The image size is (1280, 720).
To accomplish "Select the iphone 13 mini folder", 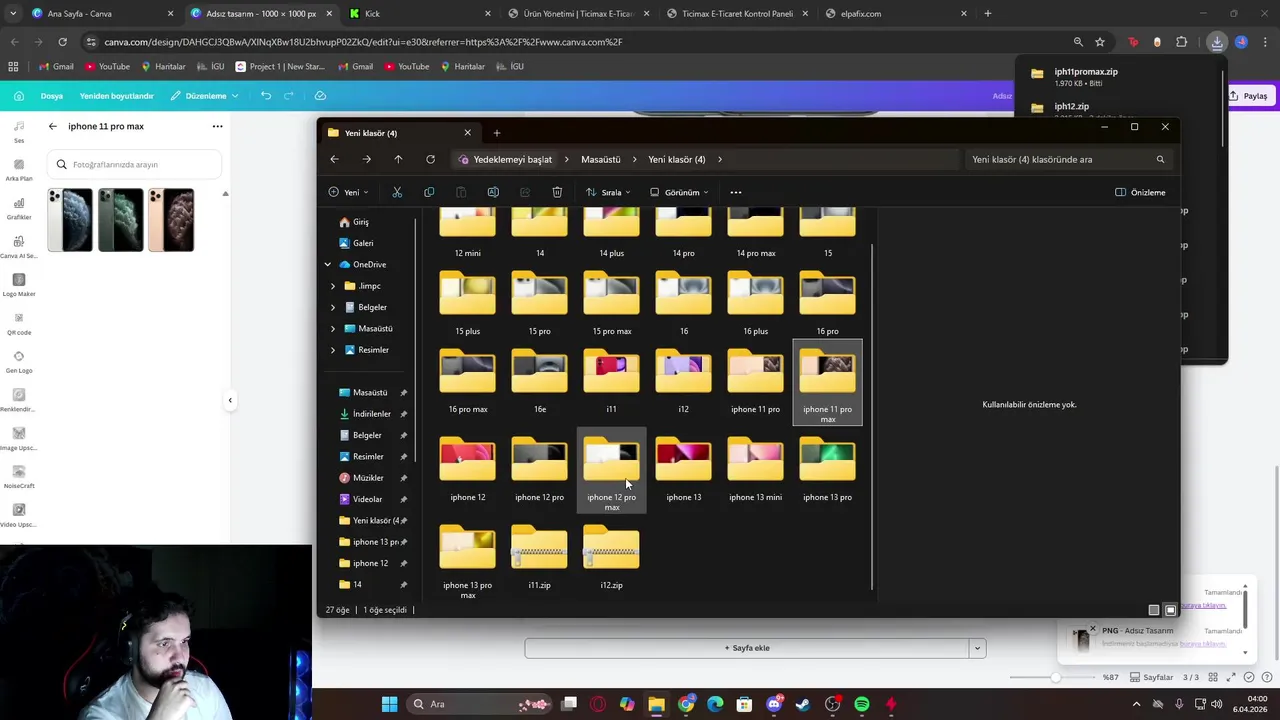I will pos(755,470).
